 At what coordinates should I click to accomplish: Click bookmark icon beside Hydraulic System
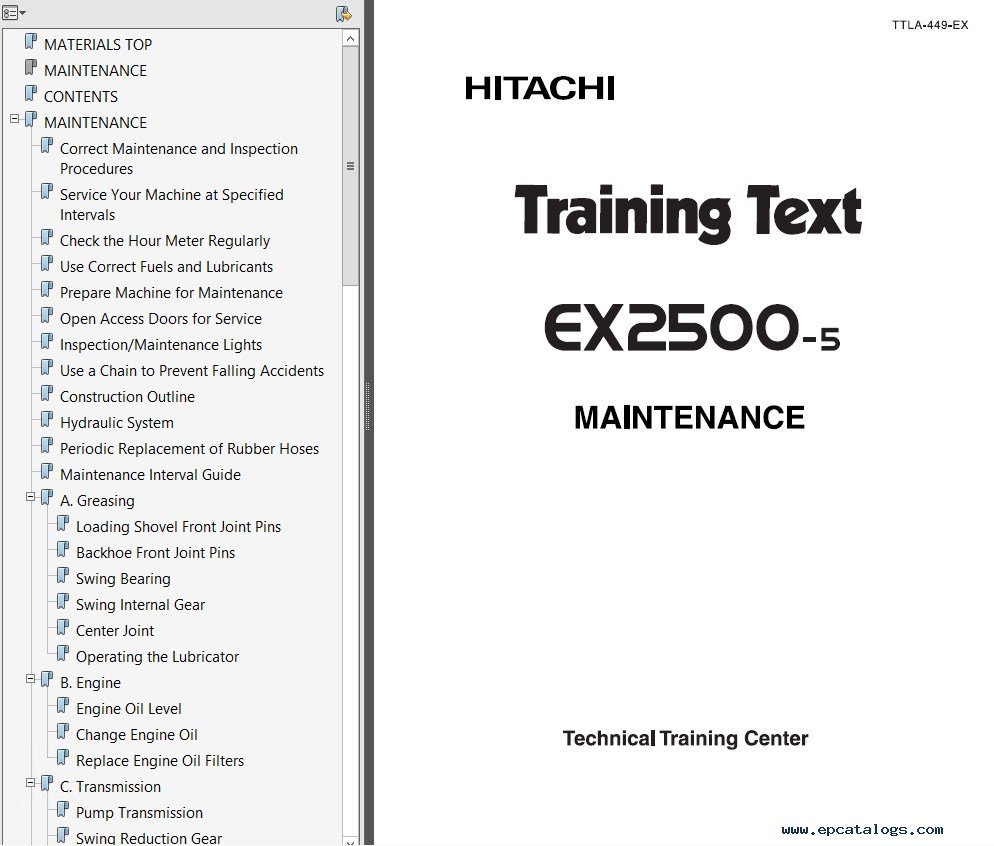[x=47, y=420]
